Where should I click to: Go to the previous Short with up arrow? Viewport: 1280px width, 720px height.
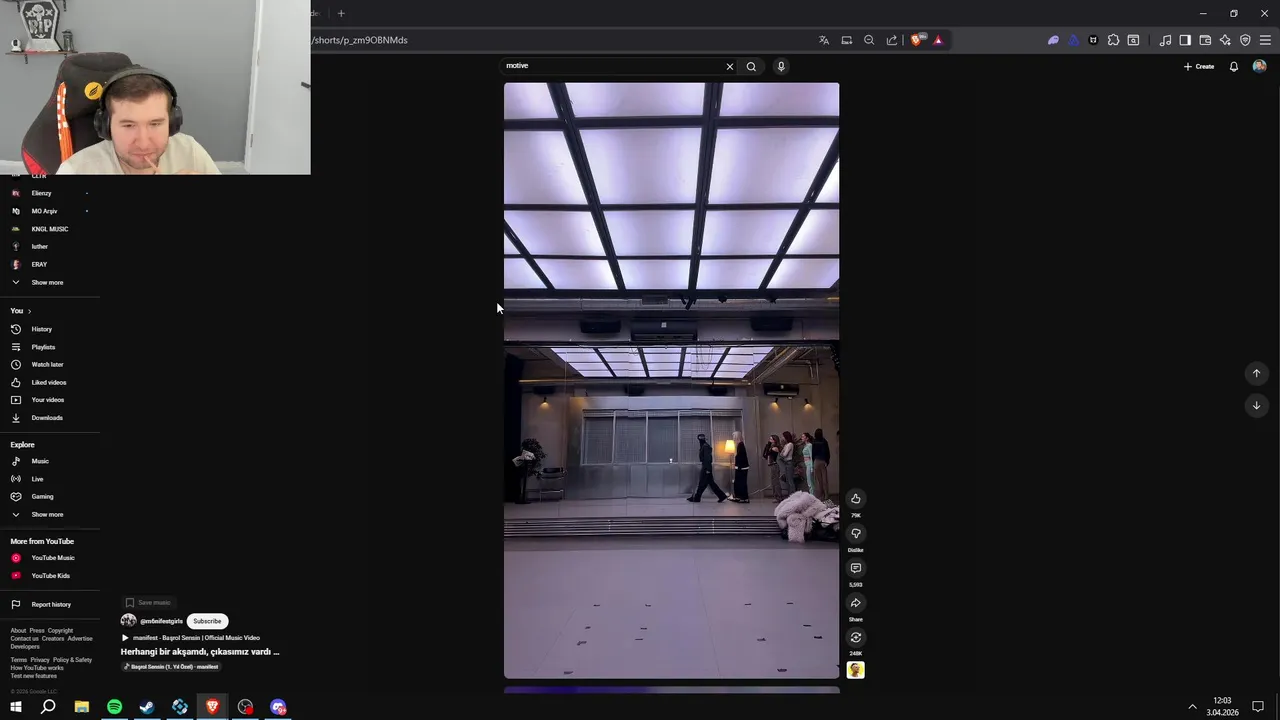(x=1256, y=373)
